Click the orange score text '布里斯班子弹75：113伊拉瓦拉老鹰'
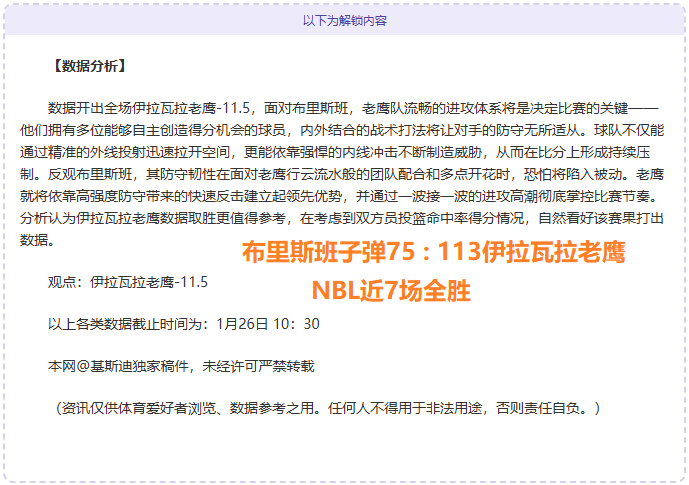This screenshot has width=689, height=485. (433, 254)
